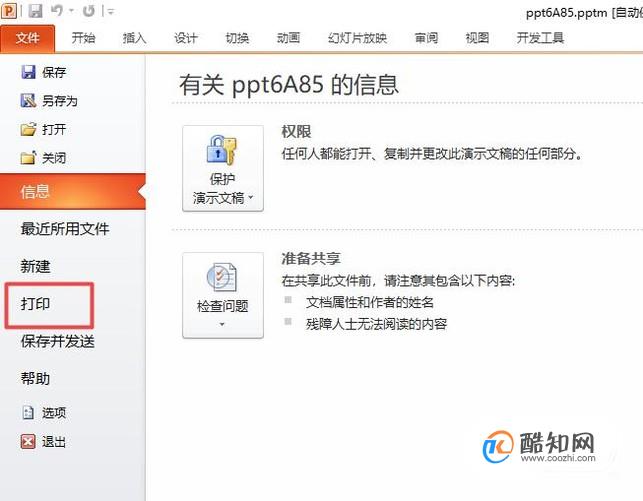Click the text 任何人都能打开、复制并更改此演示文稿的任何部分
Screen dimensions: 643x501
431,154
